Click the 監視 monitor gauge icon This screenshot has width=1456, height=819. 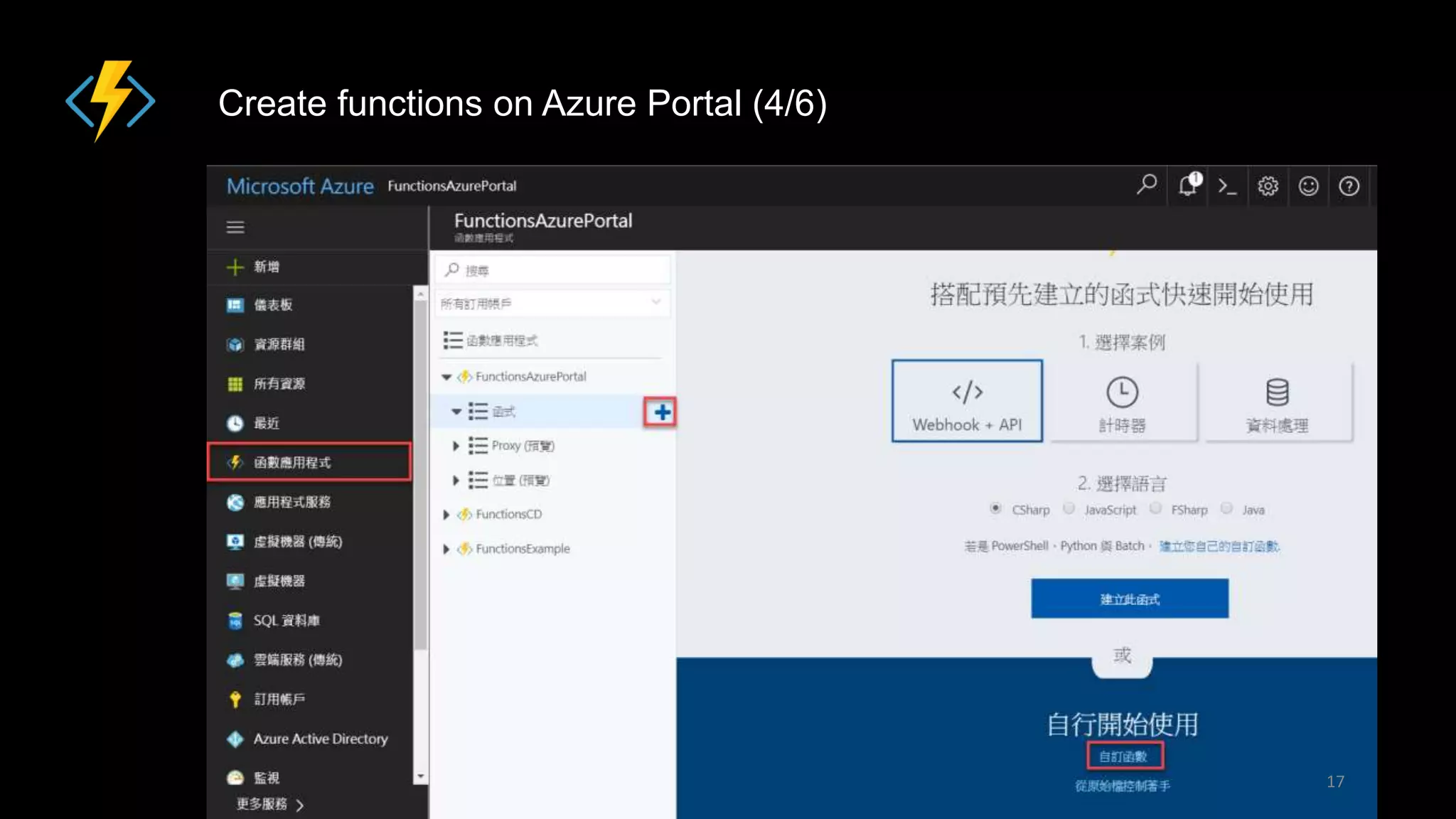[235, 778]
